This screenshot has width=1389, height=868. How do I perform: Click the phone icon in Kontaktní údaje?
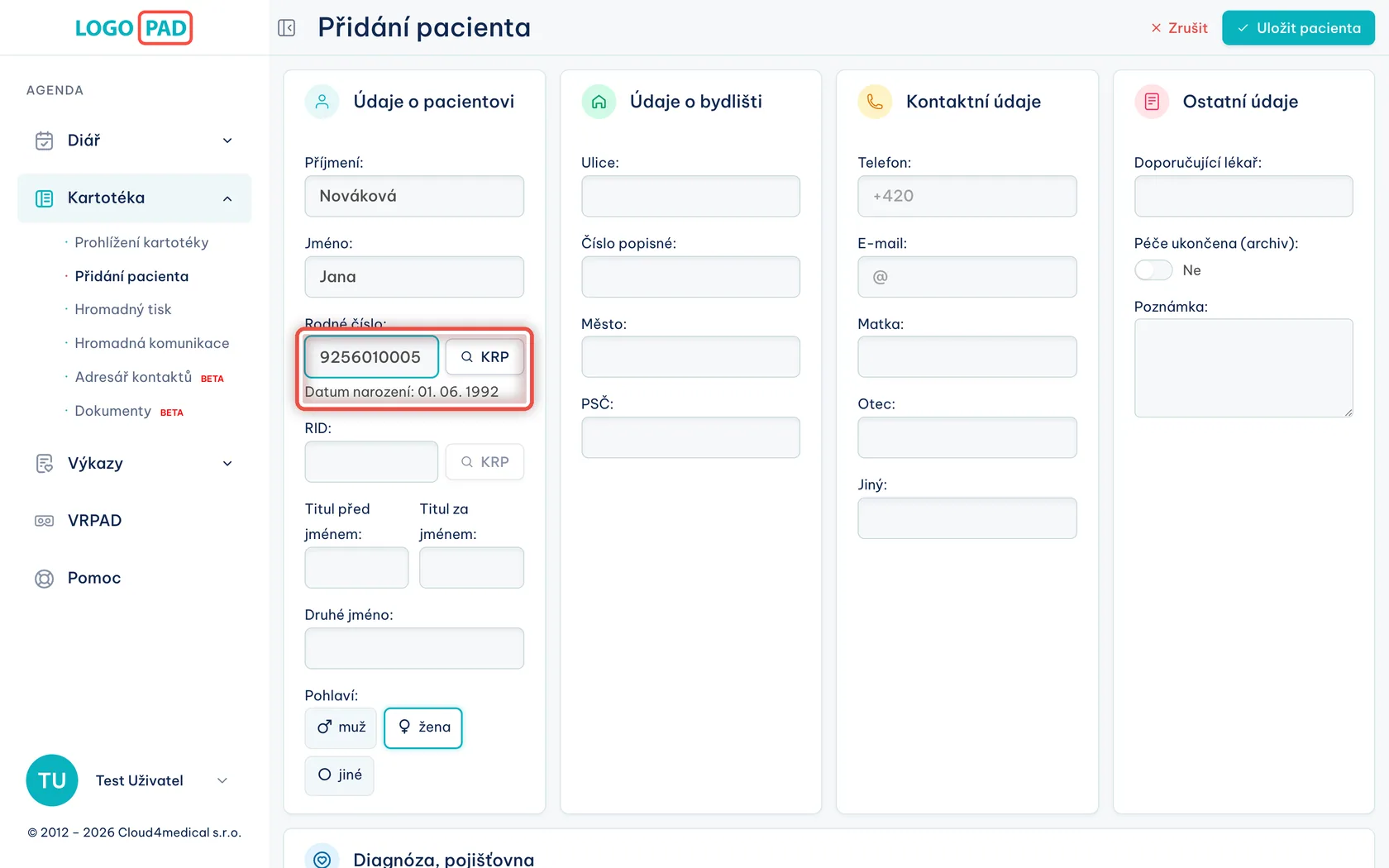pyautogui.click(x=876, y=102)
